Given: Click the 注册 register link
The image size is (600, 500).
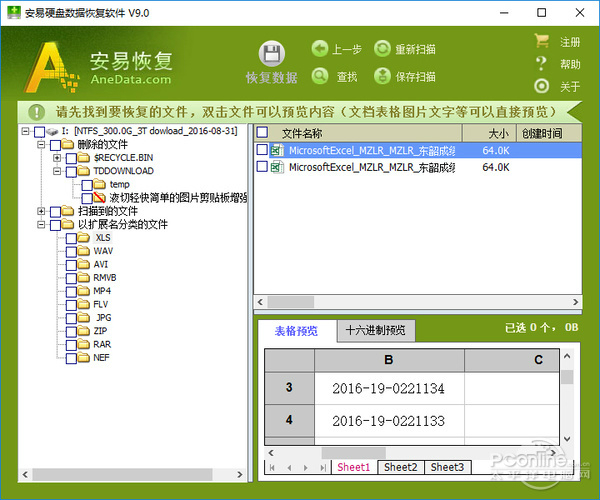Looking at the screenshot, I should tap(570, 42).
